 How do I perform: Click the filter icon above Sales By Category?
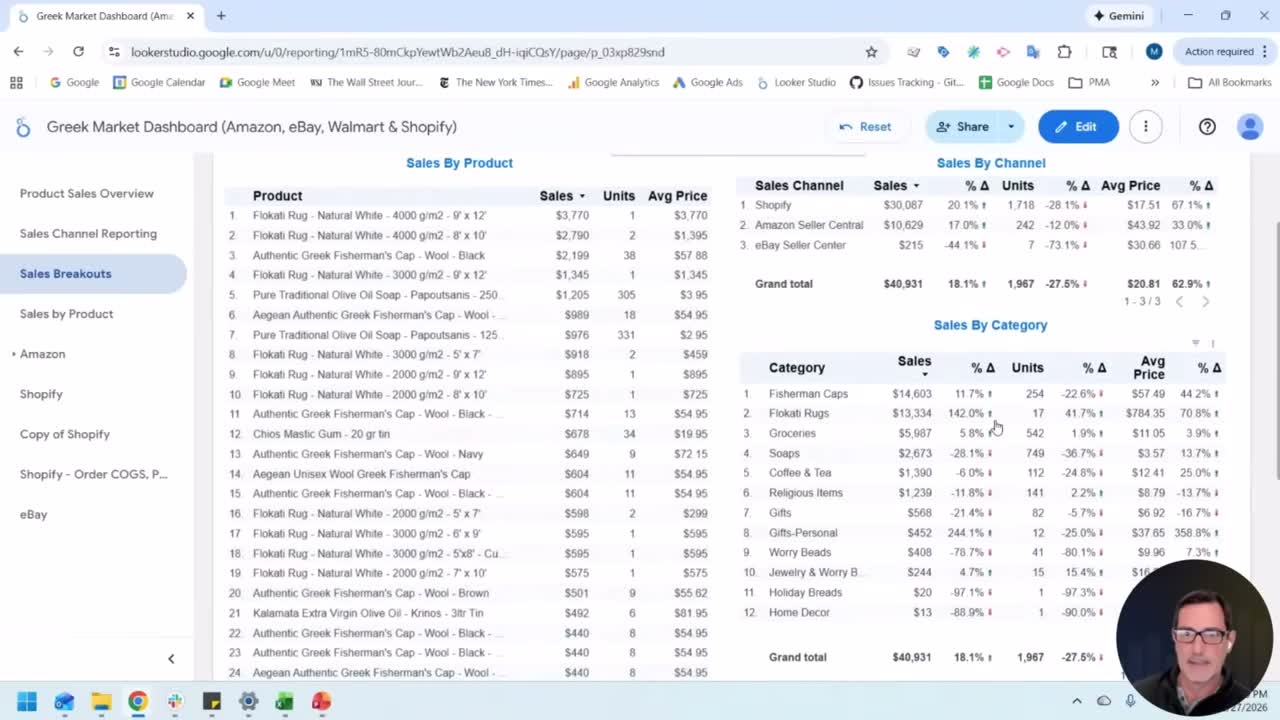pyautogui.click(x=1196, y=343)
